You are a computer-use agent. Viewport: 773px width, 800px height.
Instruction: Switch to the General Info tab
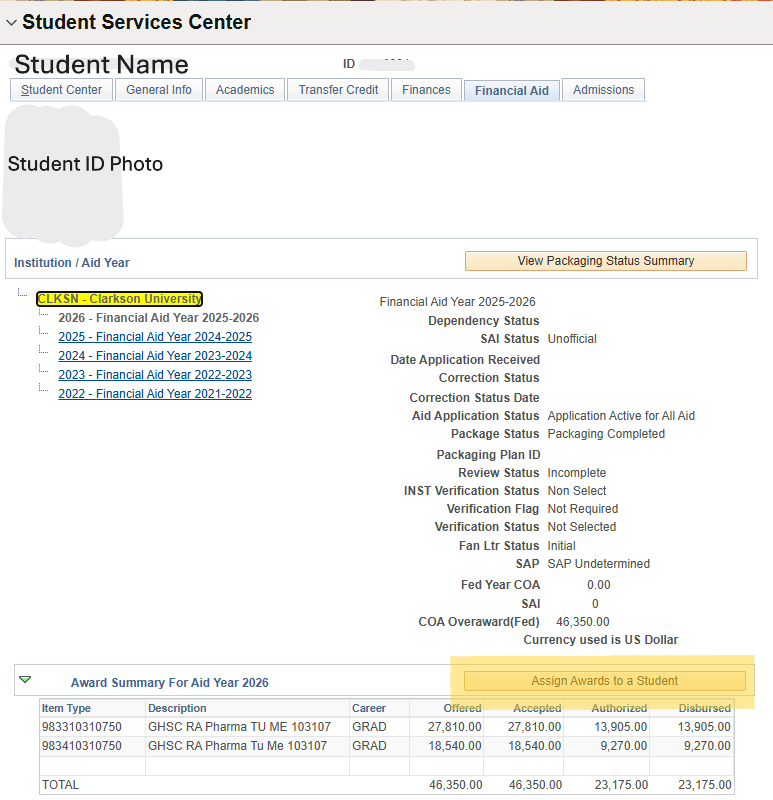click(x=159, y=90)
